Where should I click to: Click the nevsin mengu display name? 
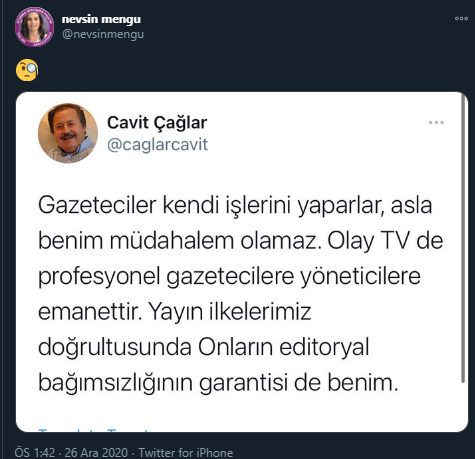point(101,19)
